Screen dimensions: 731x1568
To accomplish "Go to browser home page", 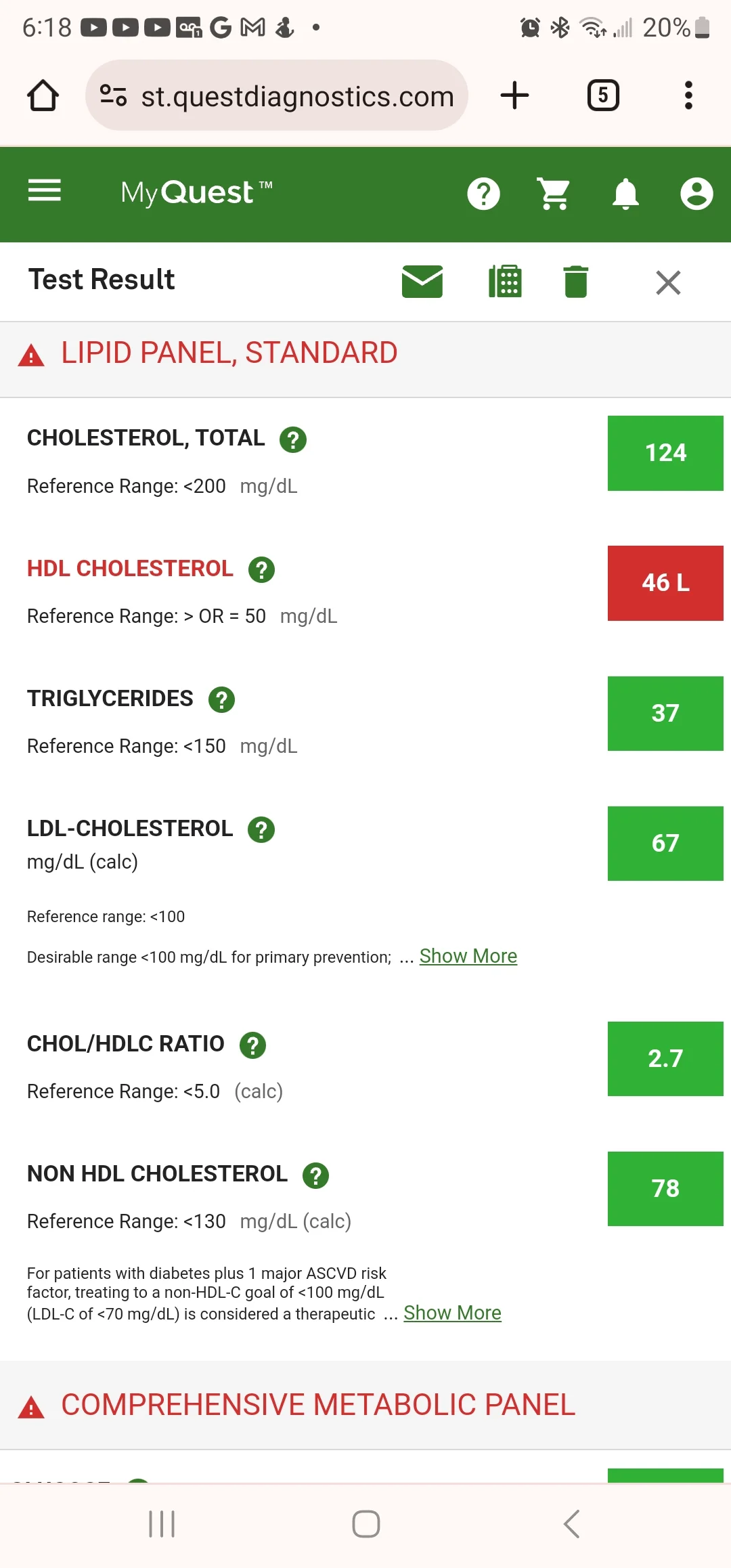I will 43,95.
